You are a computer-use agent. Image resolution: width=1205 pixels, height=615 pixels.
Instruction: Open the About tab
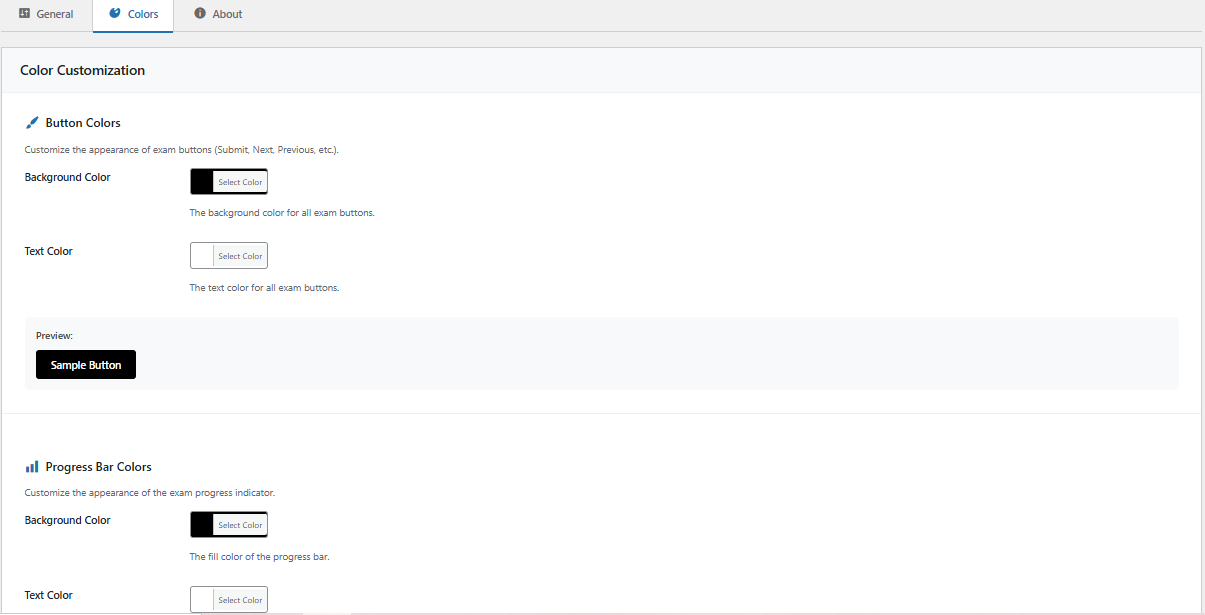[x=227, y=14]
